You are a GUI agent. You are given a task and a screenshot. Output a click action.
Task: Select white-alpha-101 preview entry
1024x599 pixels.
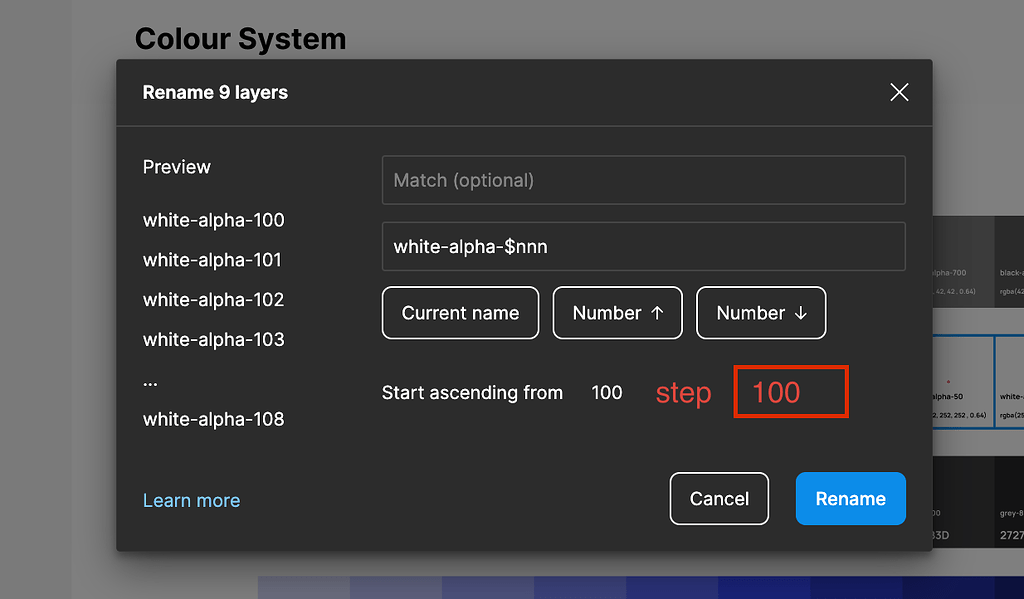coord(212,260)
